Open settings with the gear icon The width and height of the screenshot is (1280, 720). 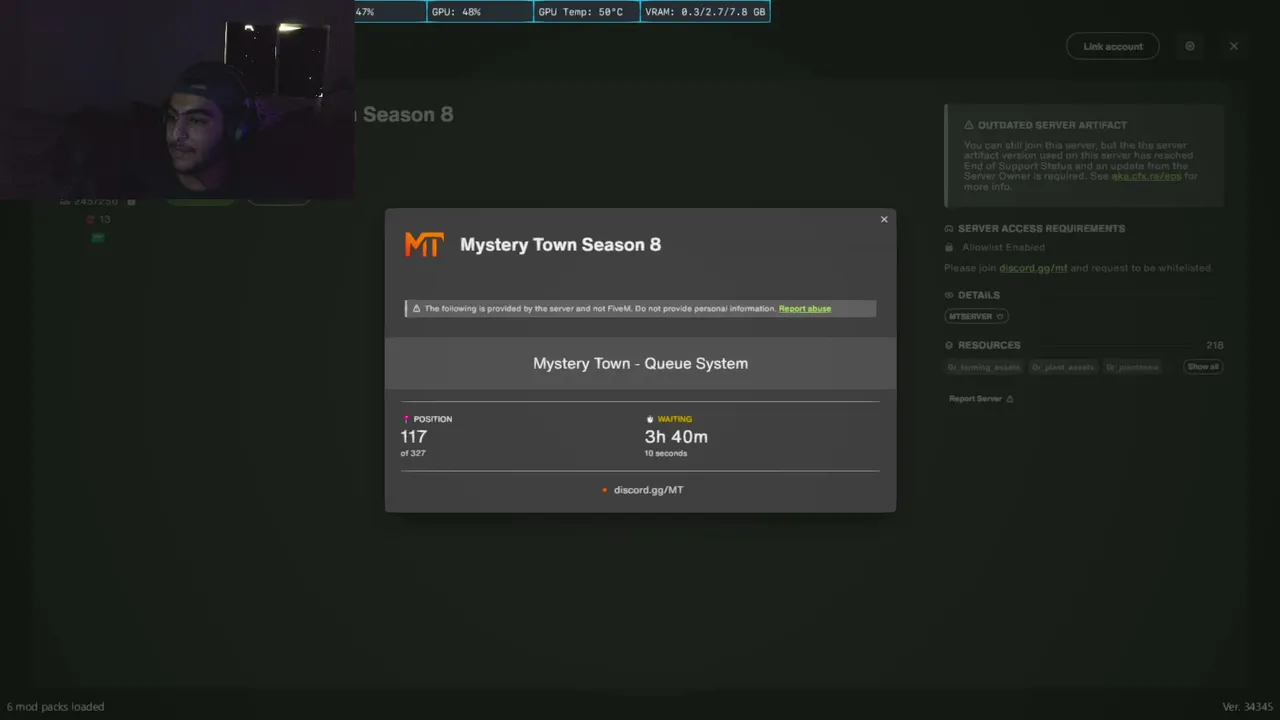[1190, 46]
